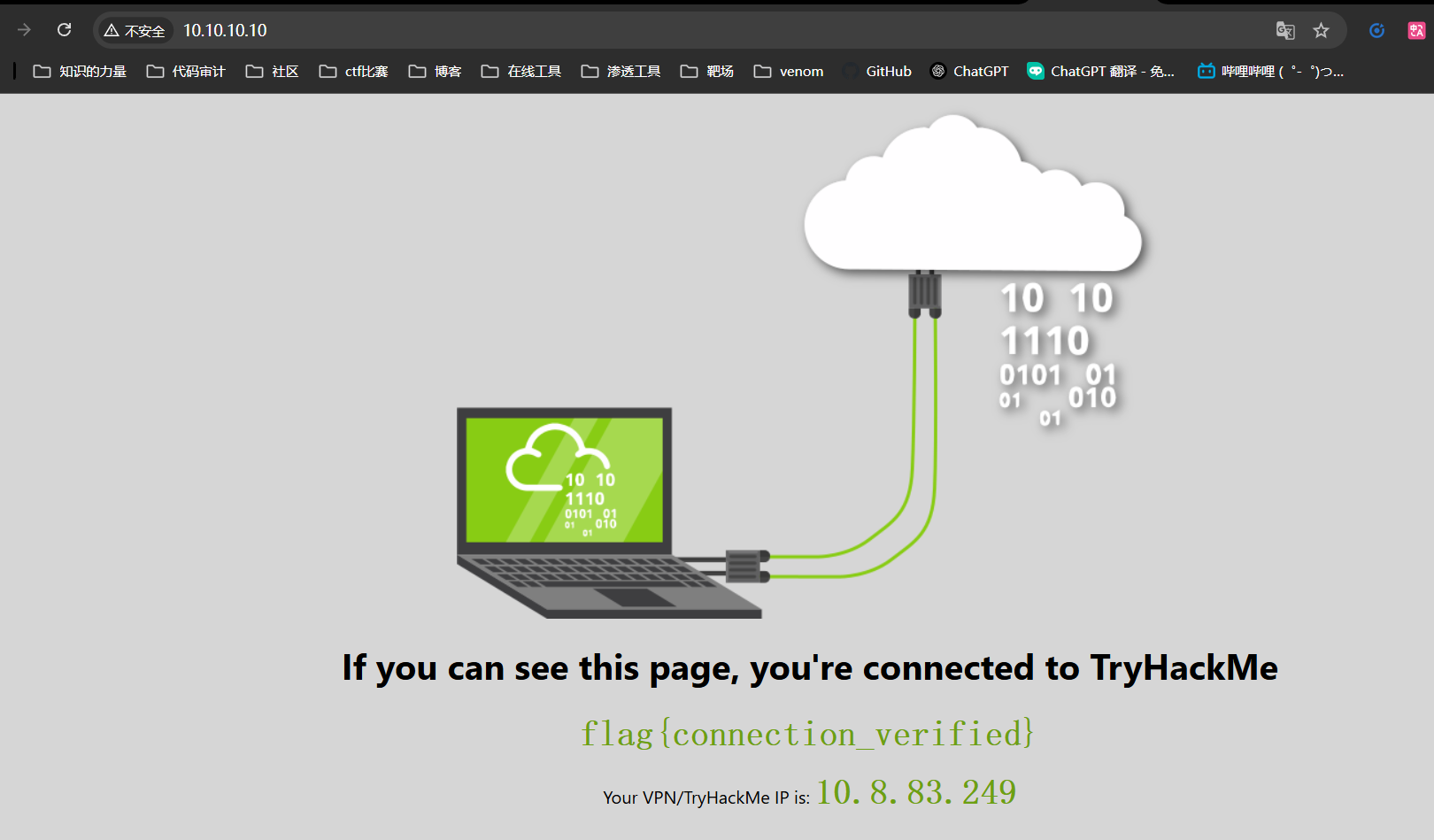Reload the current page
Image resolution: width=1434 pixels, height=840 pixels.
coord(63,29)
